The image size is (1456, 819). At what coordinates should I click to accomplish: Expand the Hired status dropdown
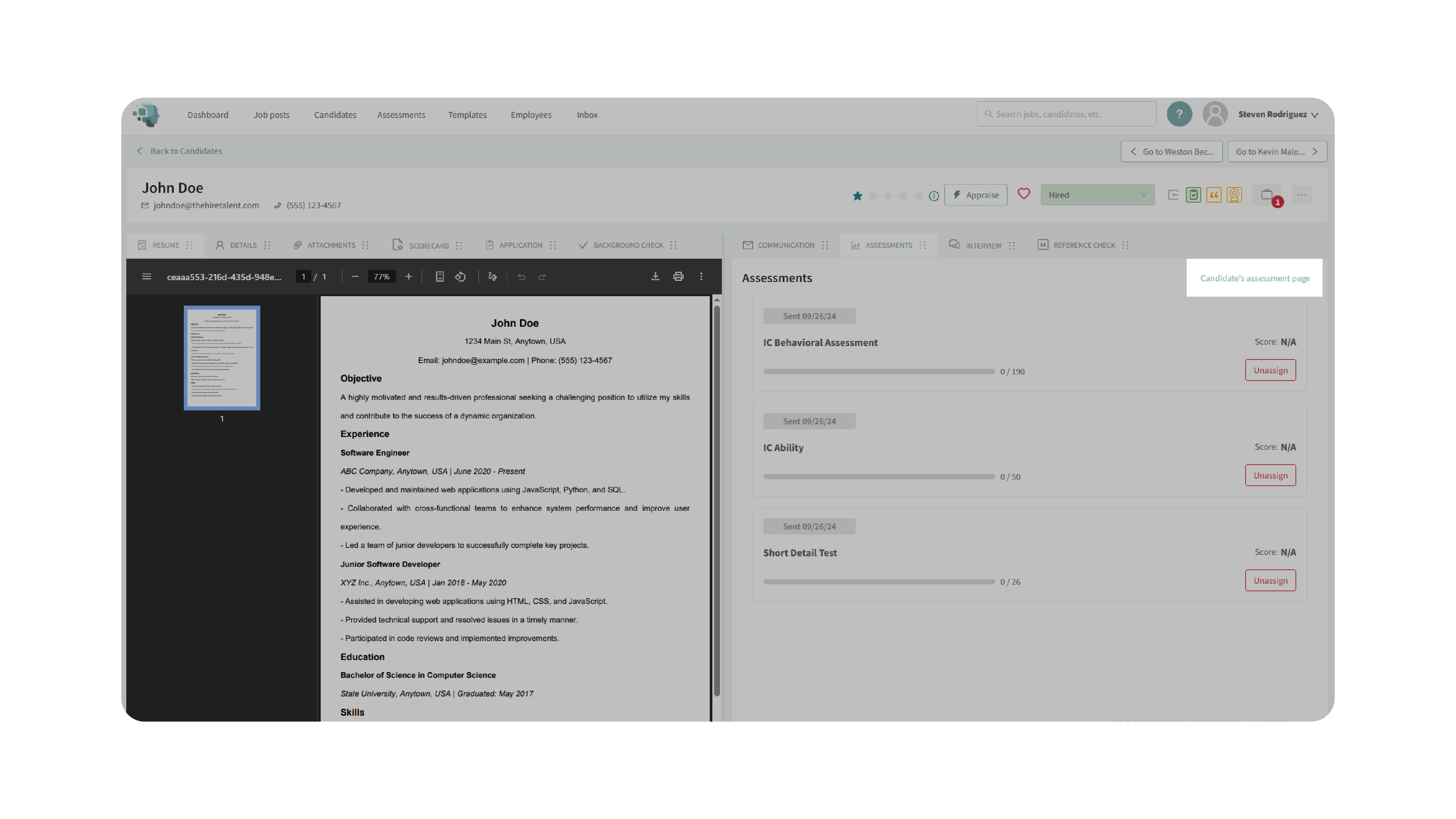point(1097,195)
